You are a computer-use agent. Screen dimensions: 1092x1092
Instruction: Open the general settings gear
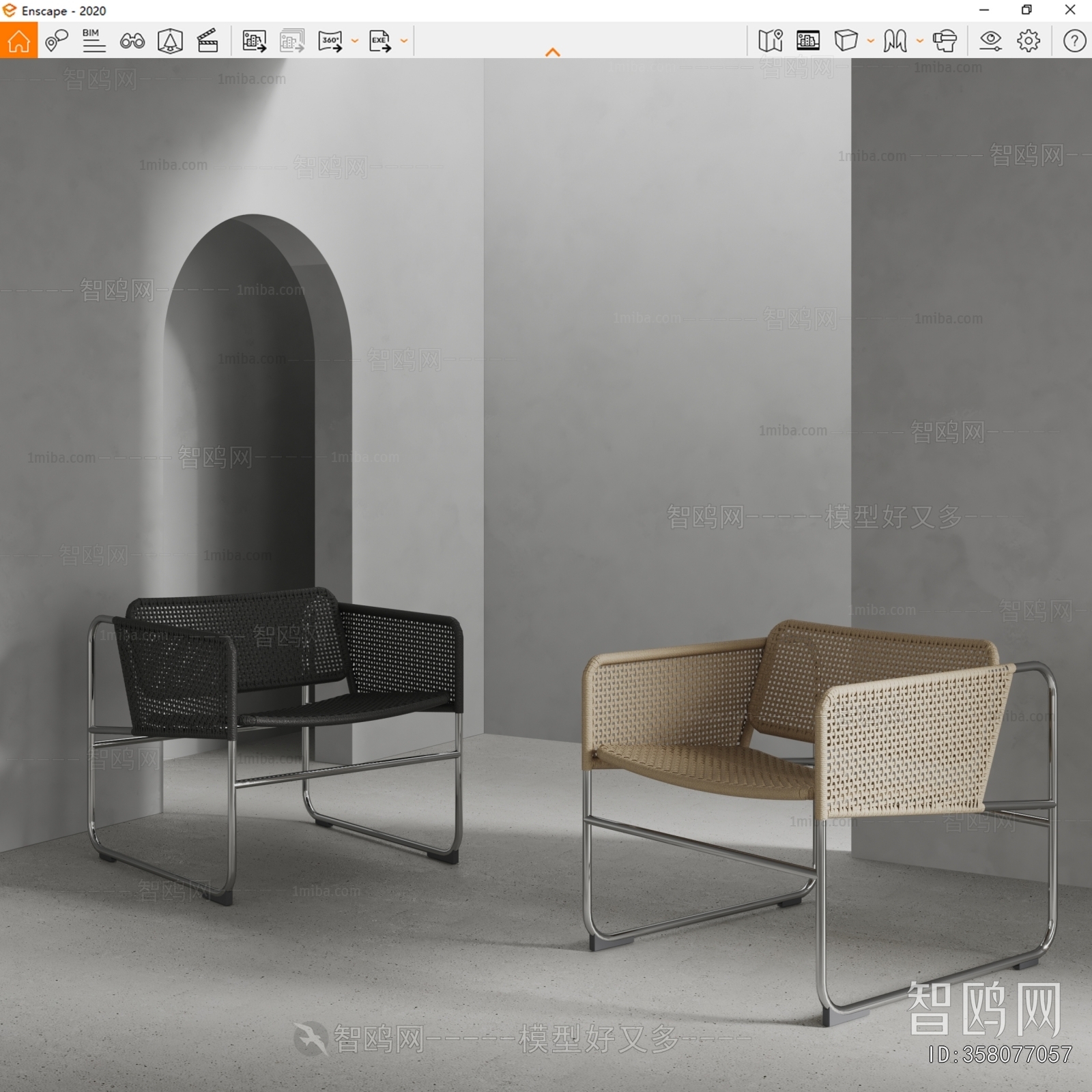(1028, 41)
